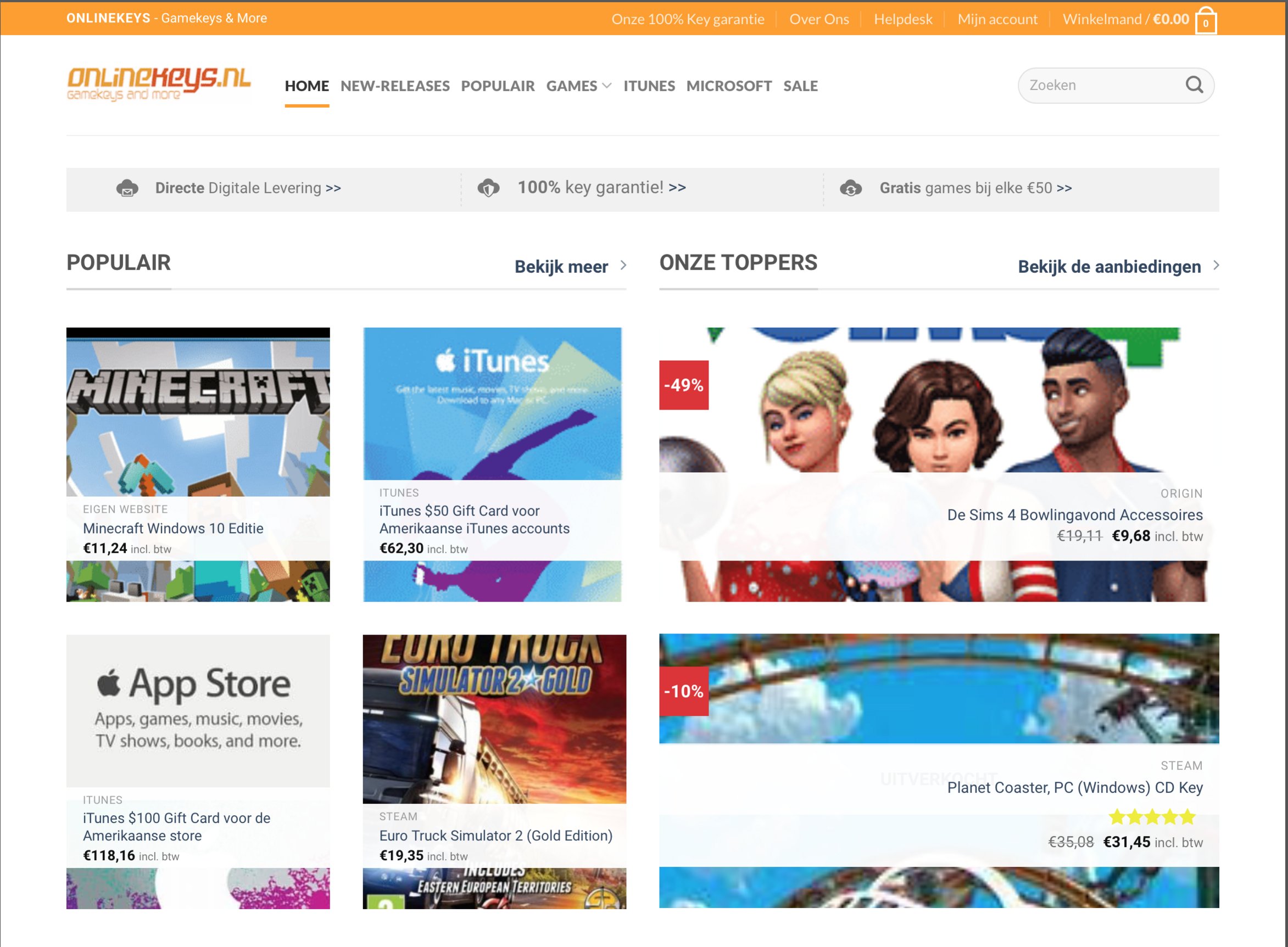This screenshot has height=947, width=1288.
Task: Click the €9,68 Sims 4 sale price
Action: 1131,535
